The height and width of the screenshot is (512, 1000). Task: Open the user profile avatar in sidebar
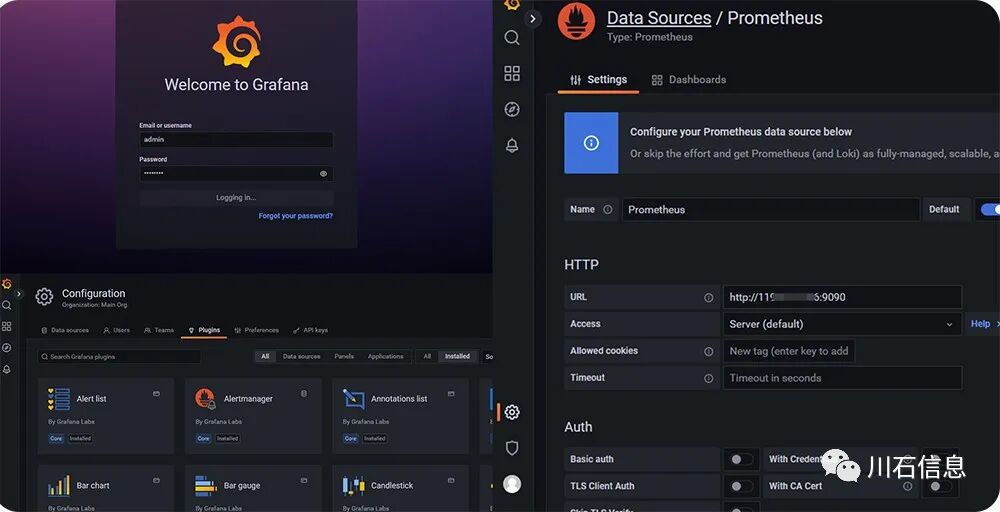(x=511, y=484)
